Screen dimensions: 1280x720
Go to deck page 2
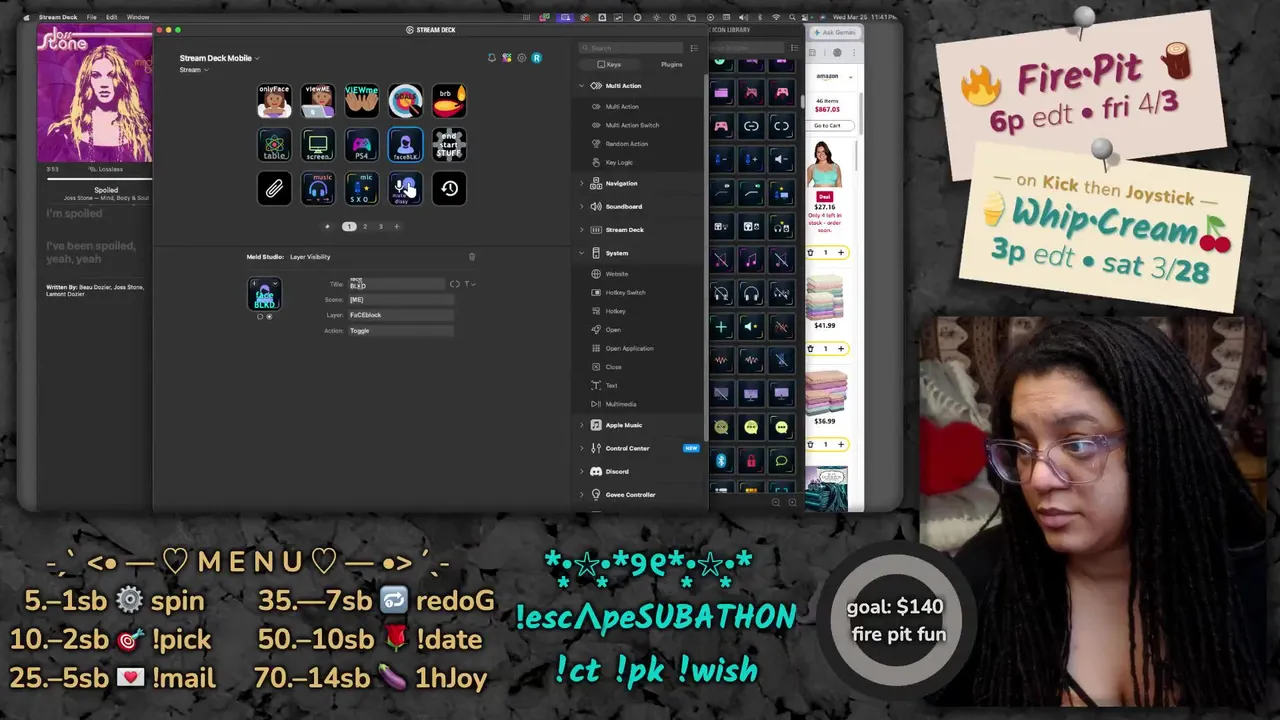coord(365,227)
